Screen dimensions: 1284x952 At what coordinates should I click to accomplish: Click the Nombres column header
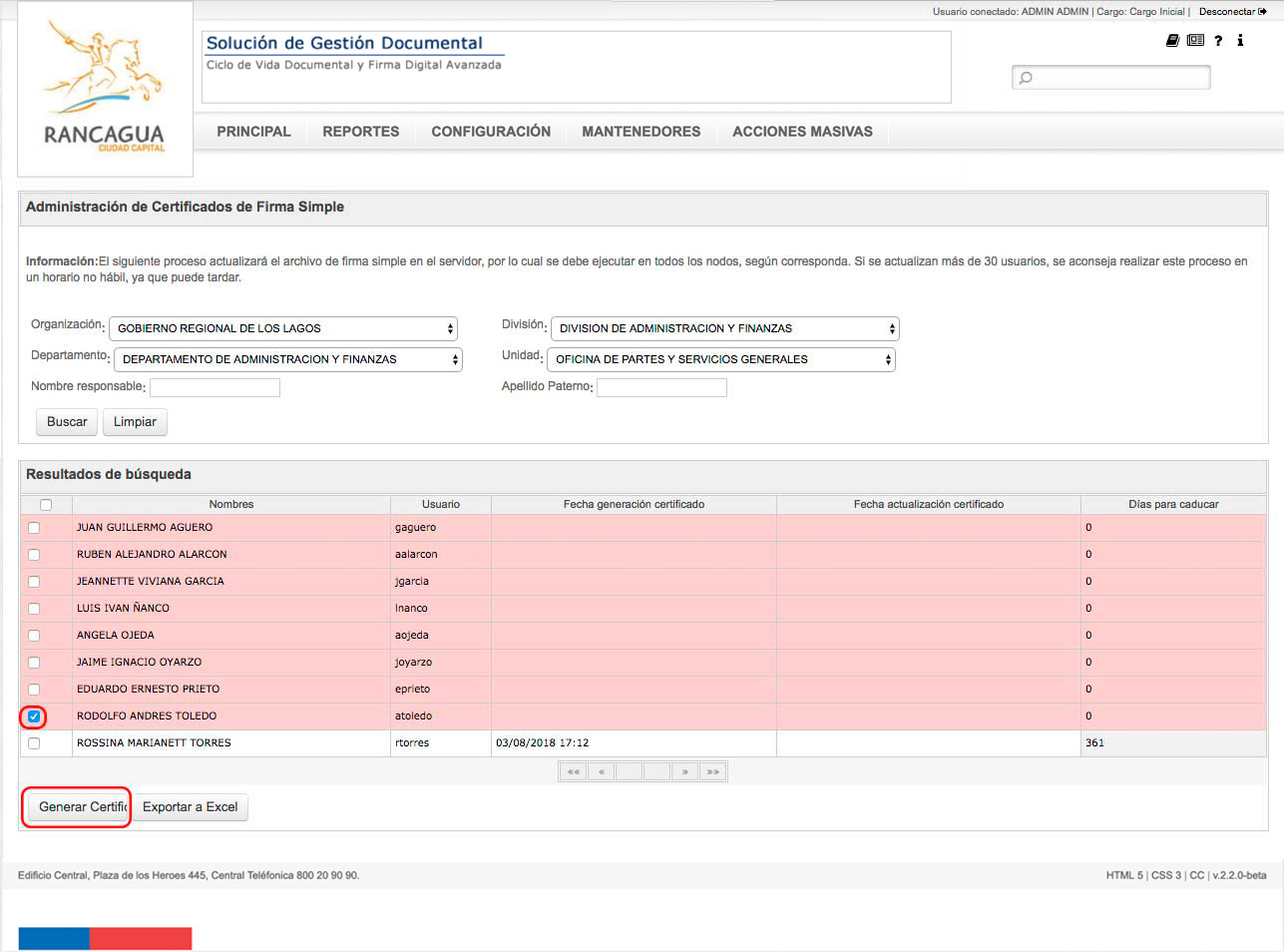pos(231,505)
